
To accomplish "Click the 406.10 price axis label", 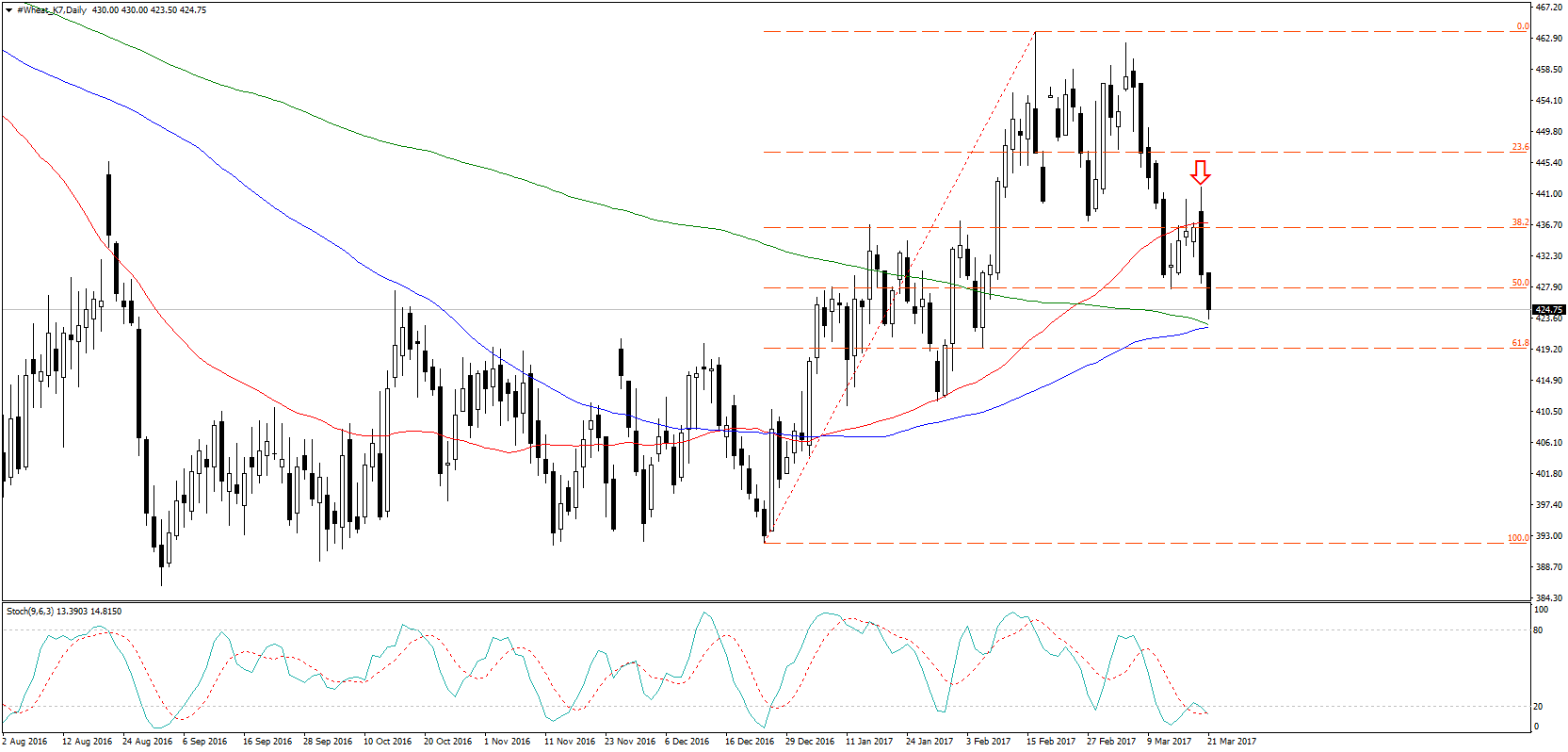I will 1549,443.
